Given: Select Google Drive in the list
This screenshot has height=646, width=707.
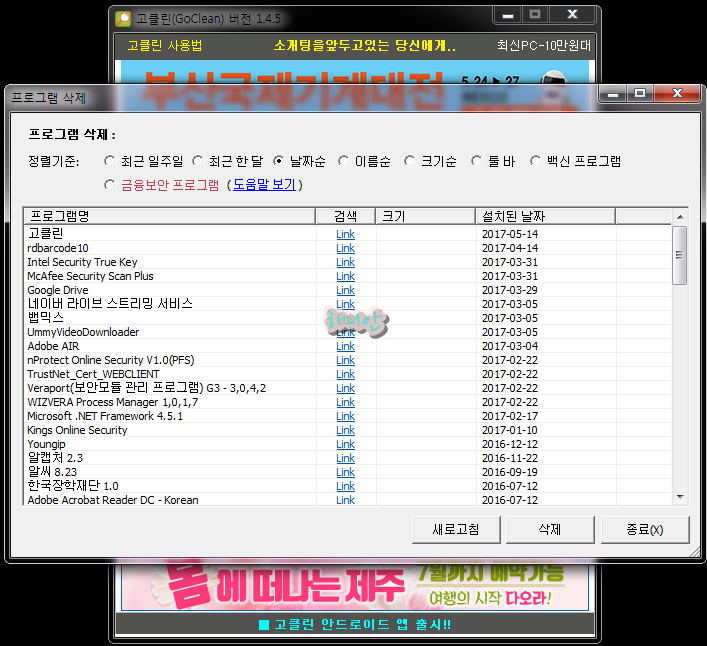Looking at the screenshot, I should point(58,290).
